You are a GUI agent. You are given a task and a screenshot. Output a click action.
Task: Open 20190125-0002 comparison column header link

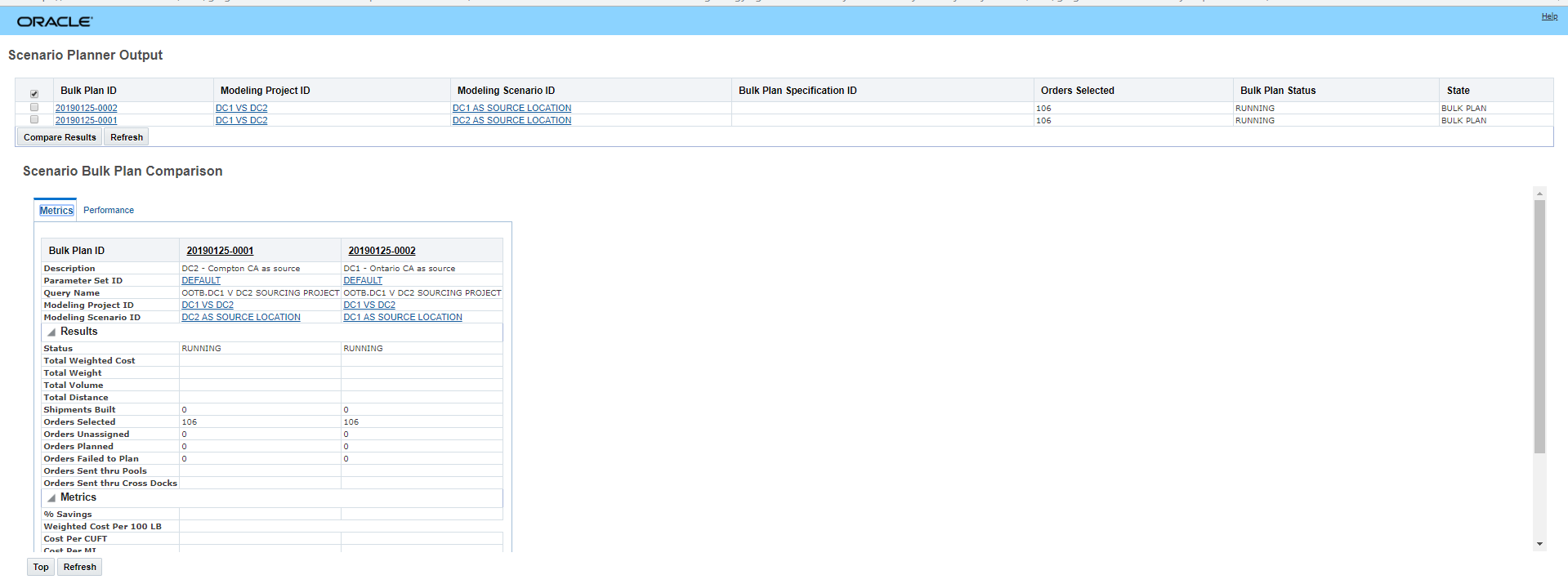[382, 251]
